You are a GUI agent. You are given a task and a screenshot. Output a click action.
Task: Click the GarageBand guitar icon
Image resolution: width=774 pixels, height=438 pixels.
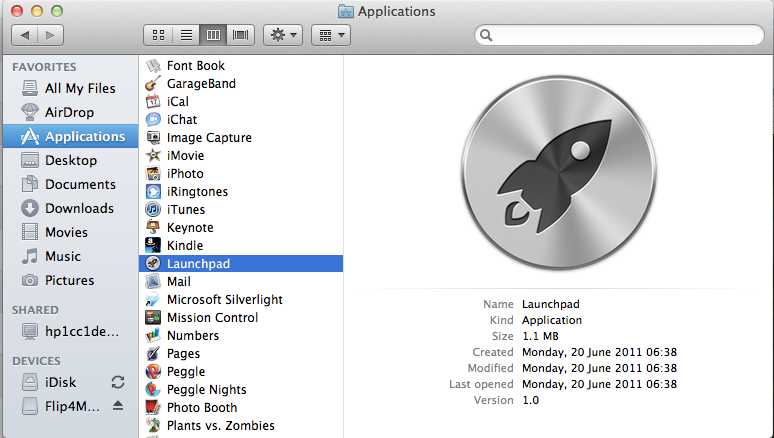(154, 83)
